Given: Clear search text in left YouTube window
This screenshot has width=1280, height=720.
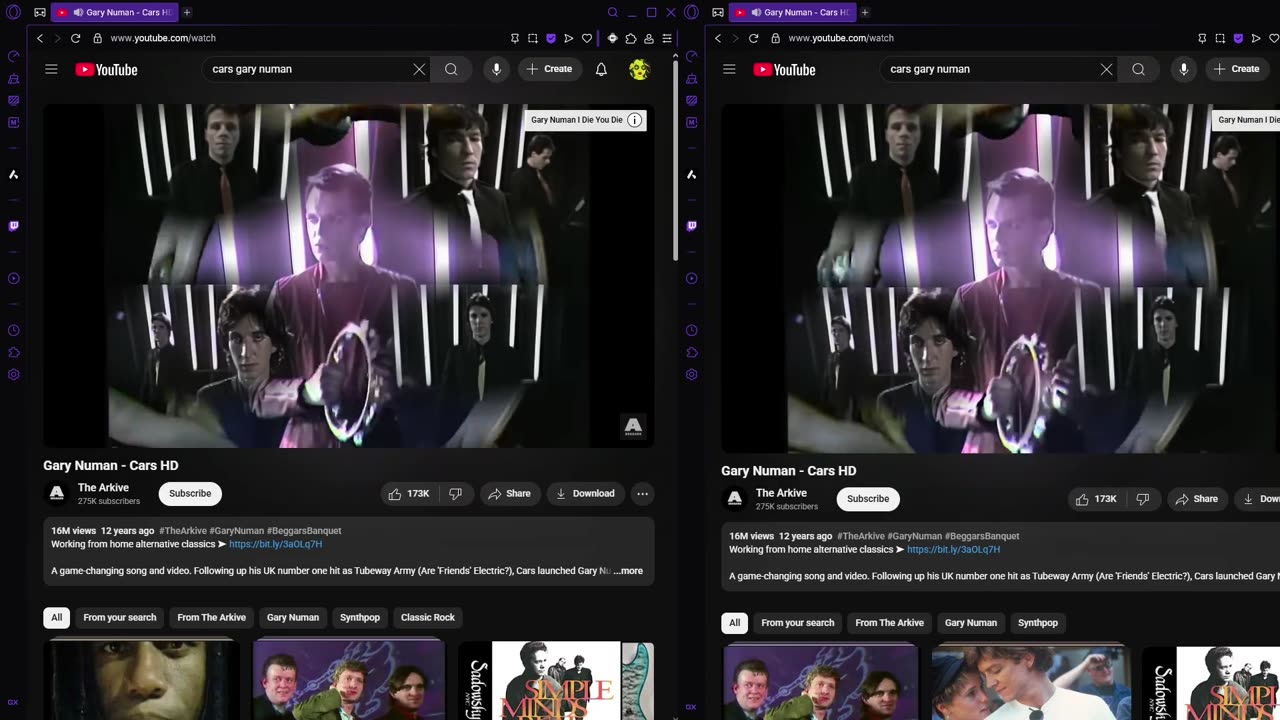Looking at the screenshot, I should (x=419, y=69).
